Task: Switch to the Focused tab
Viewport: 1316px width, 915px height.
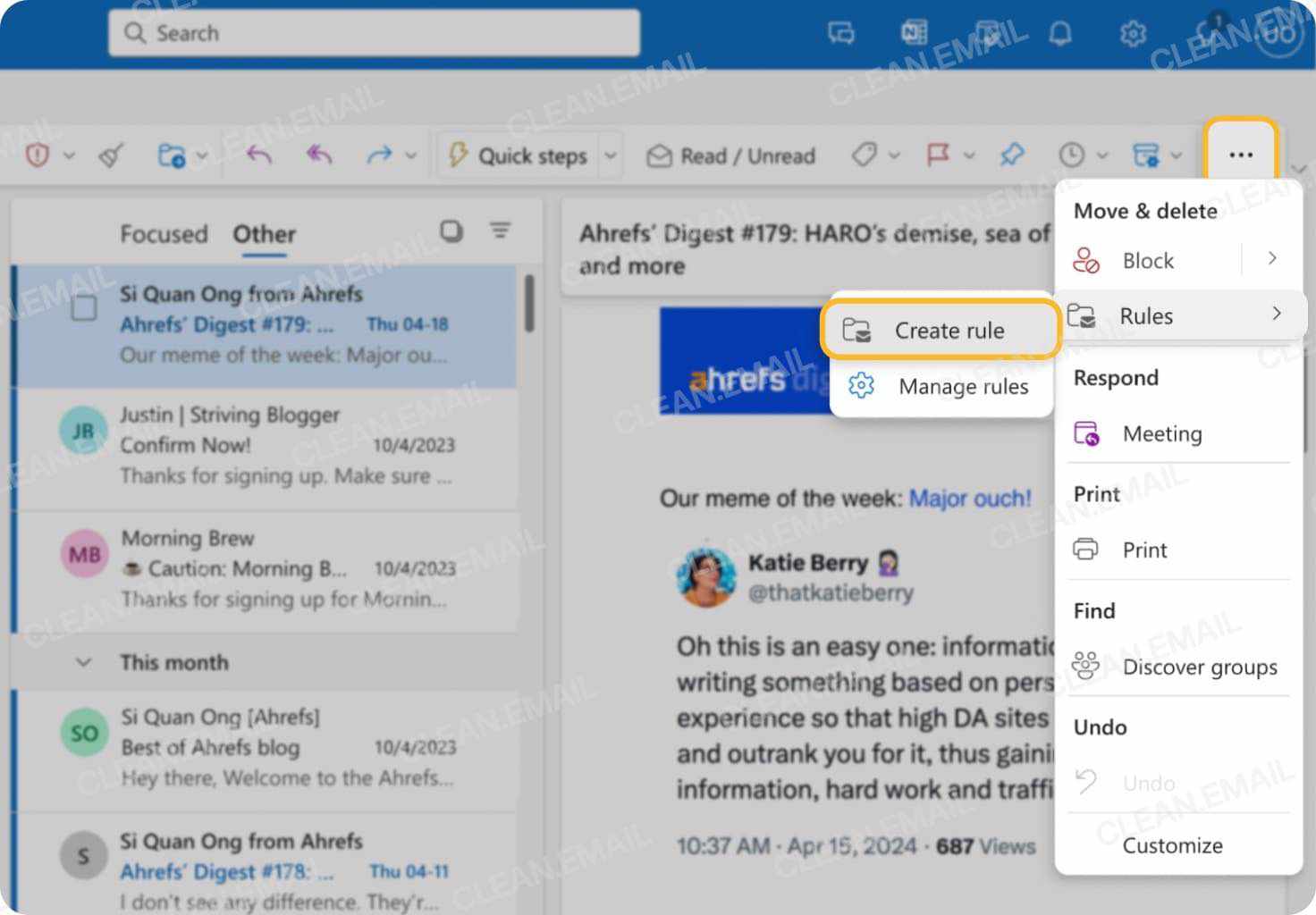Action: (164, 234)
